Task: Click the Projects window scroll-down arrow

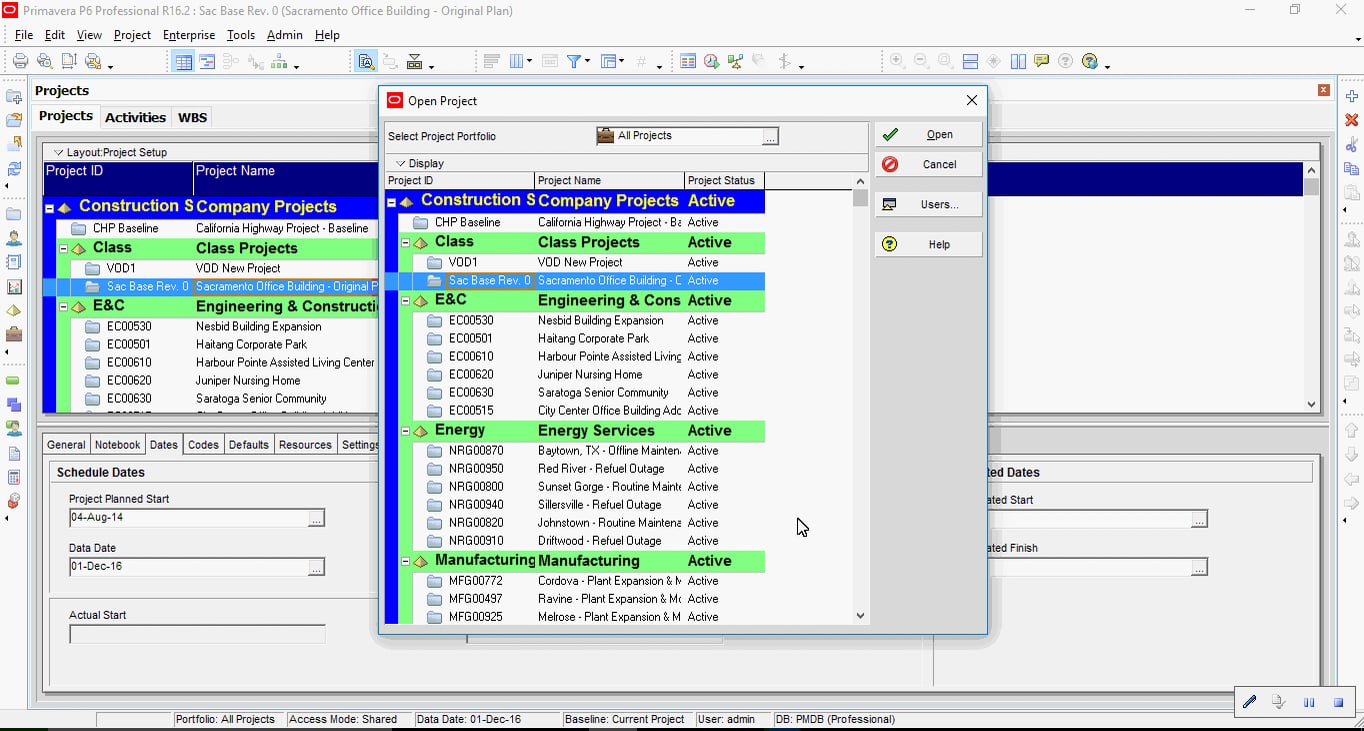Action: point(1312,404)
